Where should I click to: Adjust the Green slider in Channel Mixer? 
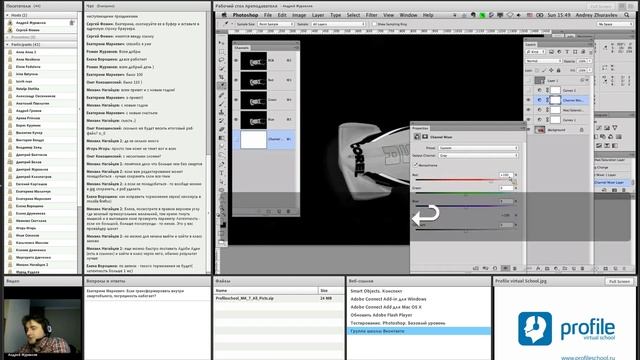[465, 194]
